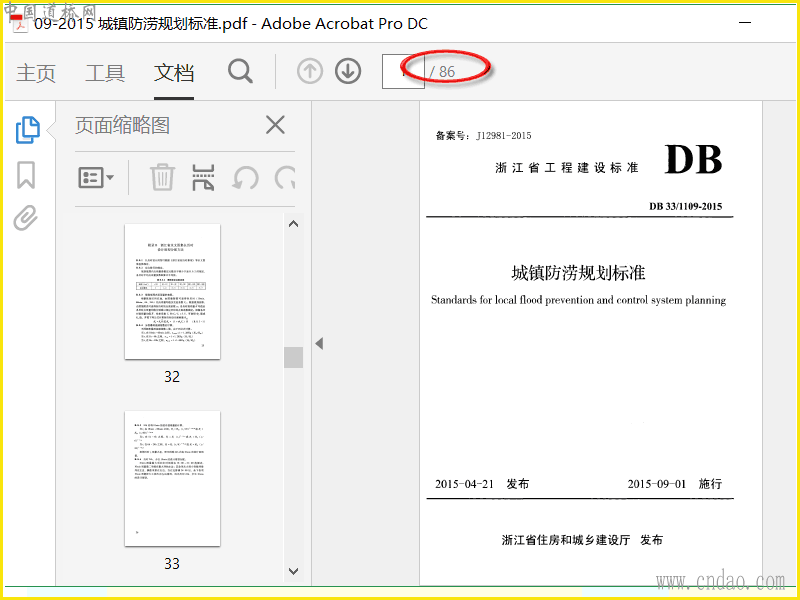Viewport: 800px width, 600px height.
Task: Click the record number J12981-2015 text
Action: point(504,136)
